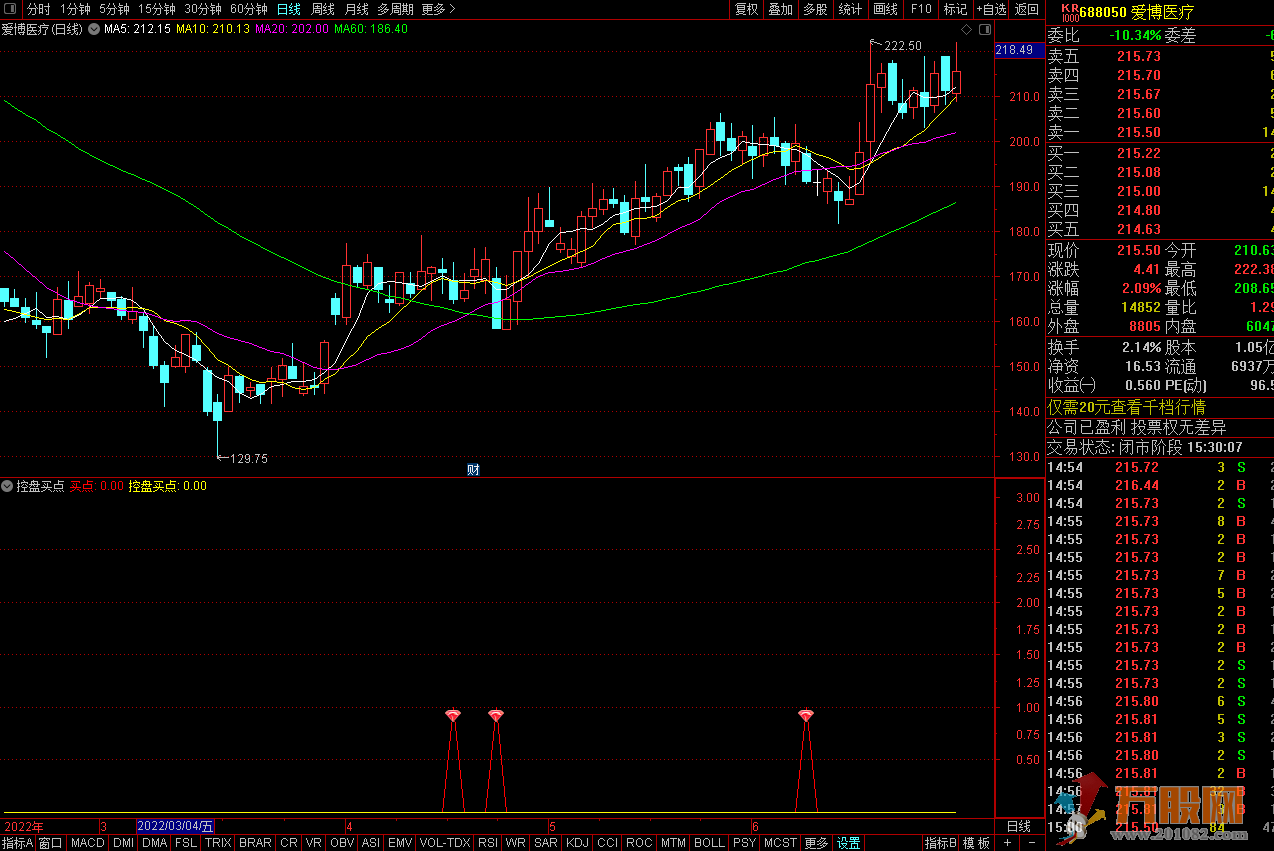1274x851 pixels.
Task: Click the first red buy signal marker
Action: coord(453,715)
